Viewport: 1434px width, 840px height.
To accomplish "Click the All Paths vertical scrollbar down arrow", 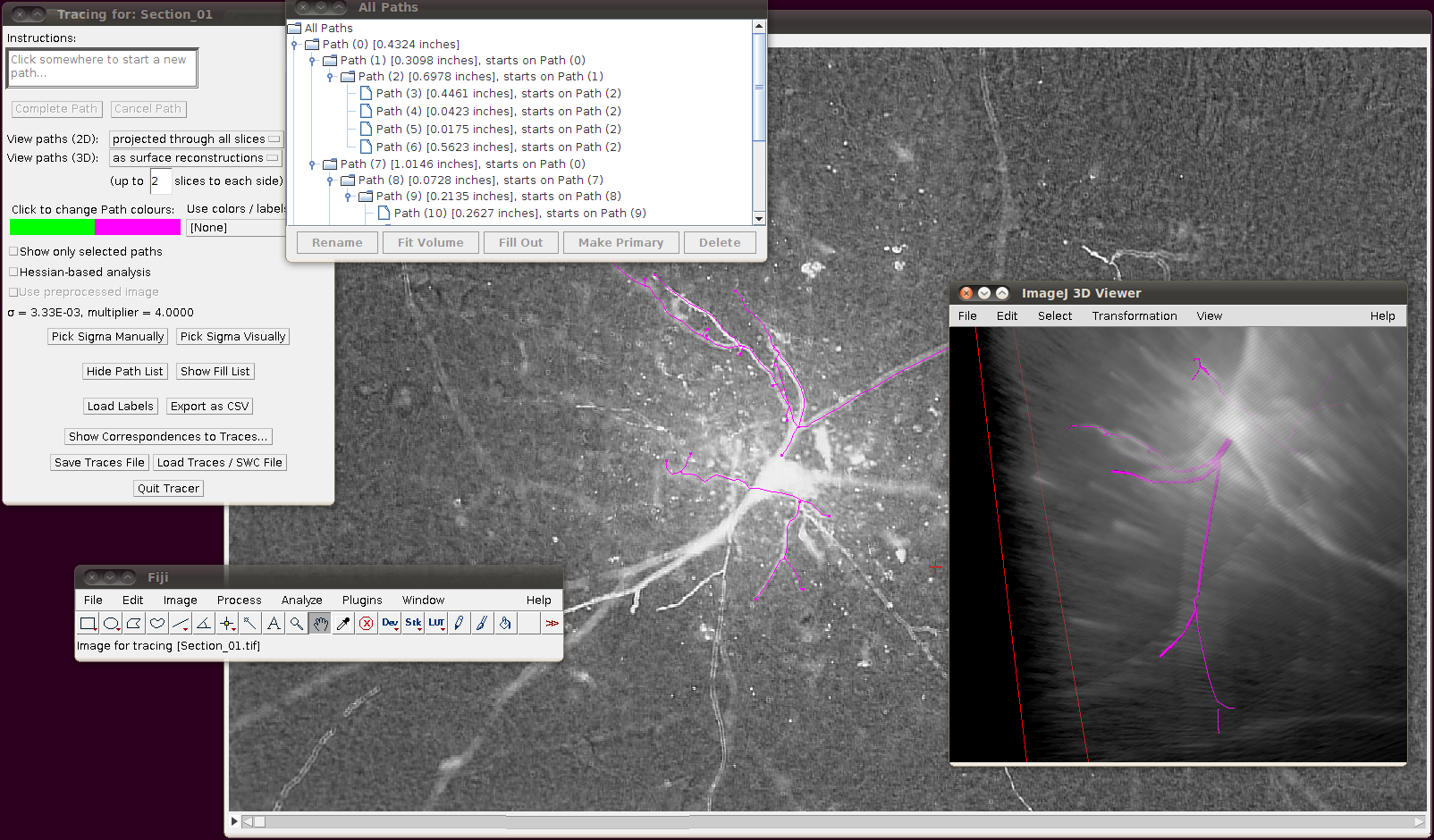I will pyautogui.click(x=759, y=219).
